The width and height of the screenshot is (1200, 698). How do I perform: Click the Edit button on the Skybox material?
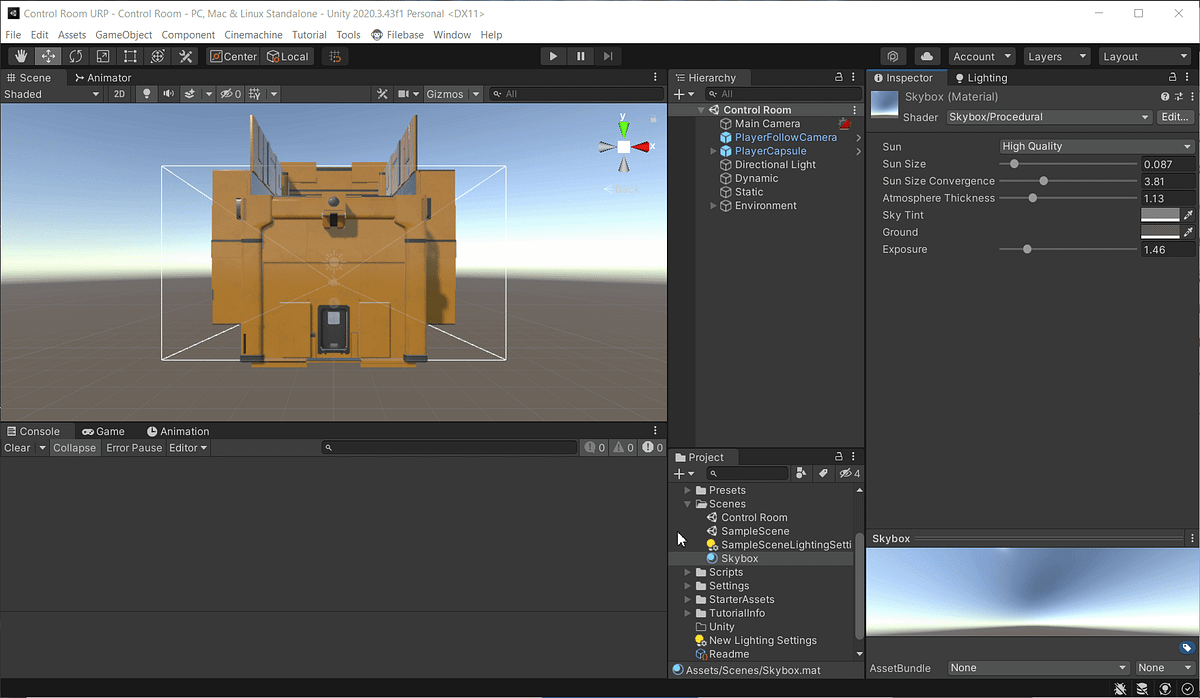point(1175,117)
